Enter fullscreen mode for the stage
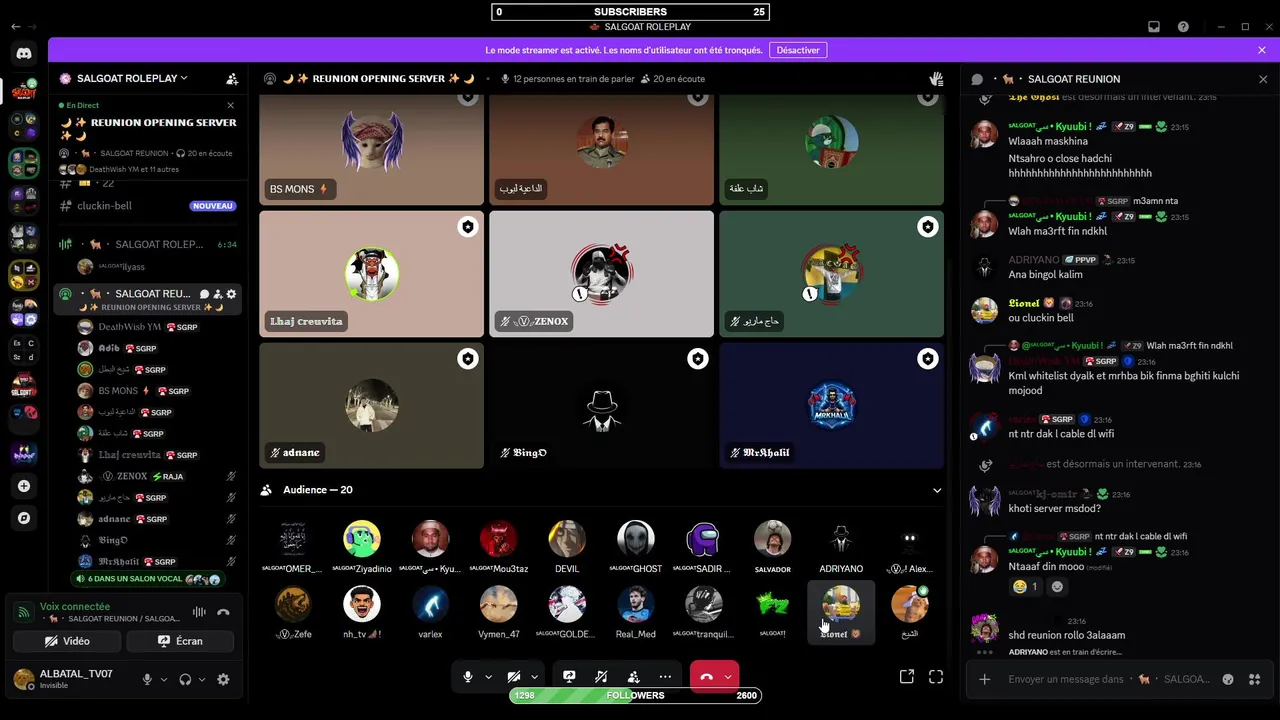This screenshot has width=1280, height=720. 936,677
